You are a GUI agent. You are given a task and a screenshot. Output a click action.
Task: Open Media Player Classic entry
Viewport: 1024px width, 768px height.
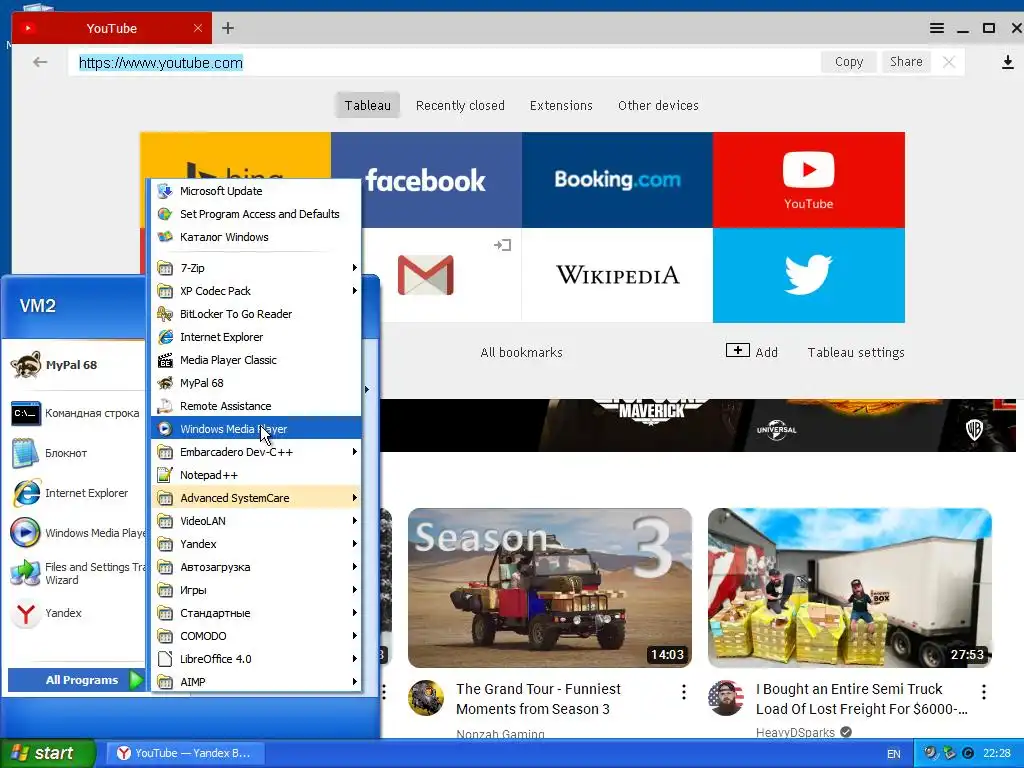point(256,360)
